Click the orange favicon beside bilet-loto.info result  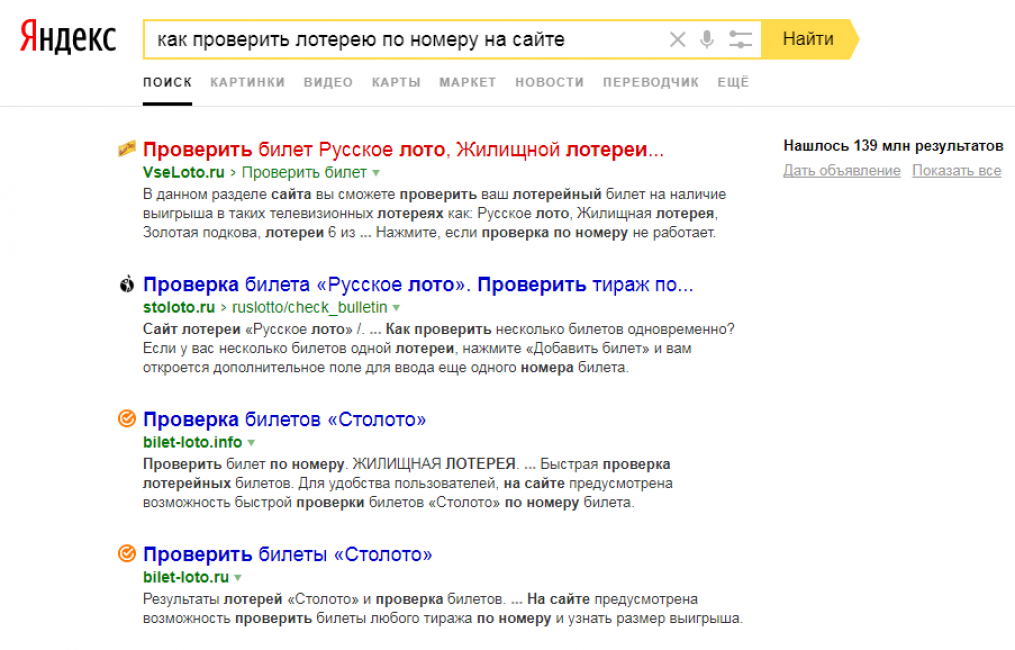127,419
